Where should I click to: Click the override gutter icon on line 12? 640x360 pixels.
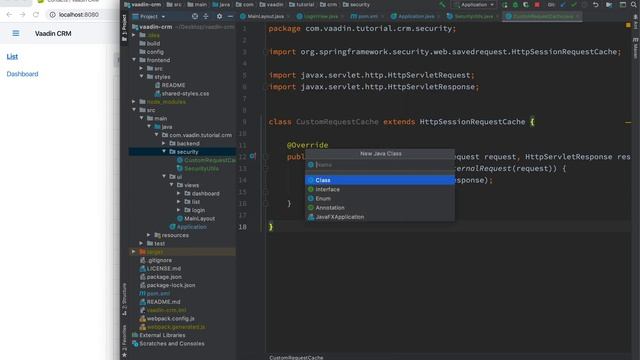pos(252,156)
